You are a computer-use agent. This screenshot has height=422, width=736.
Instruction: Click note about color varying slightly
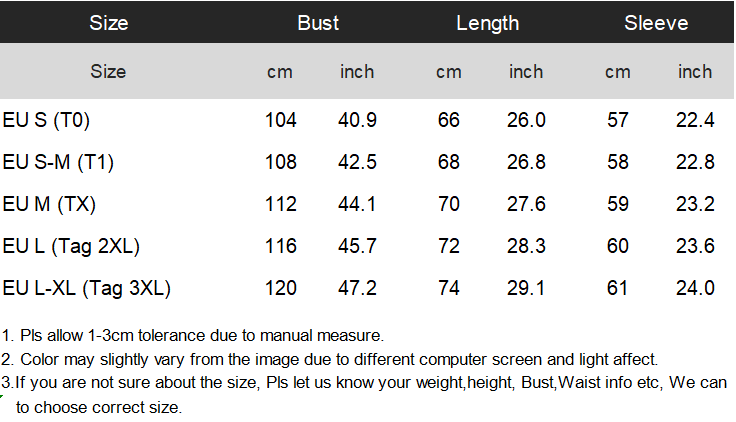pos(330,360)
